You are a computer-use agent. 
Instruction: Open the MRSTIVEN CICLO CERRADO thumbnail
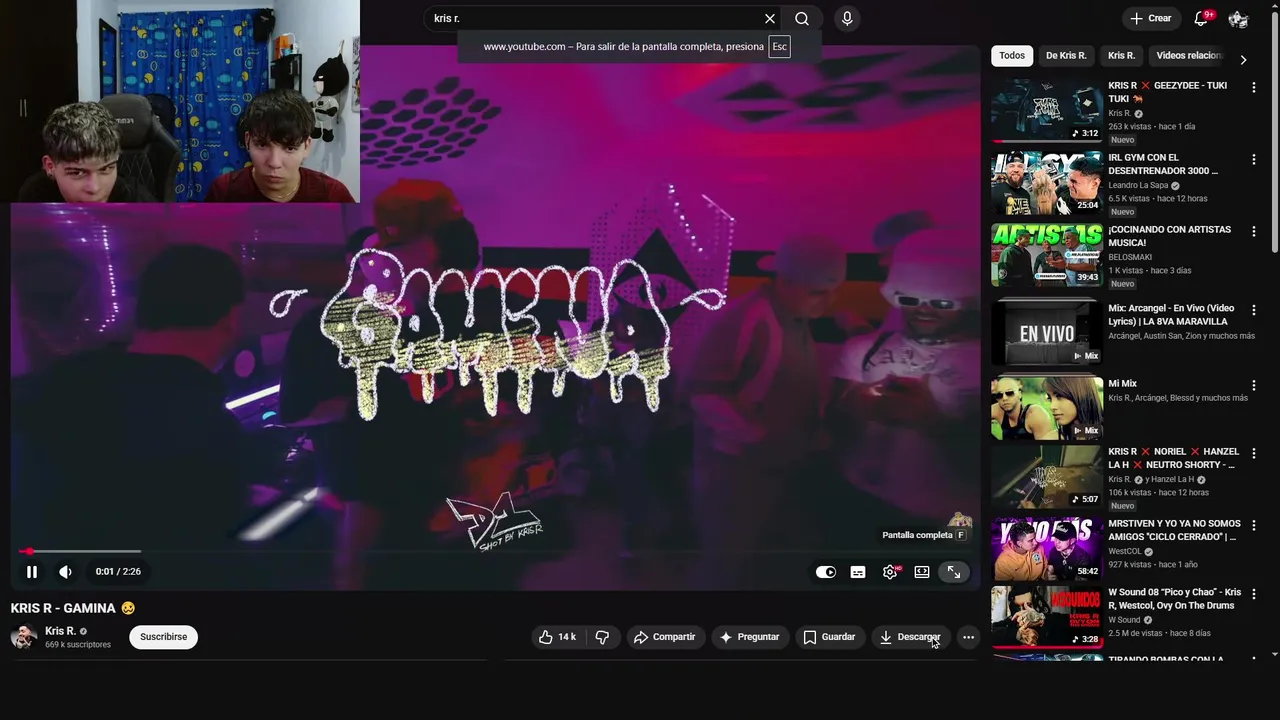1047,549
